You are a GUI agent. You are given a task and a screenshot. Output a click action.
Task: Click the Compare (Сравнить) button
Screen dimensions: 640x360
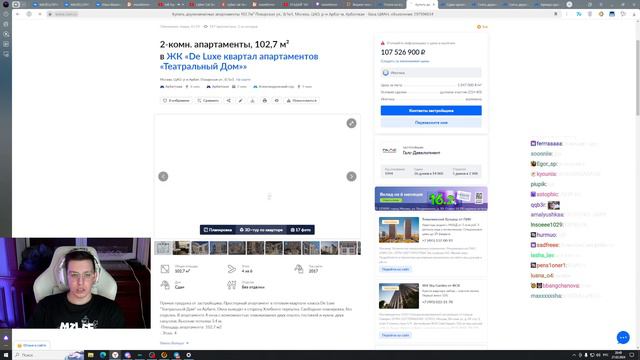click(x=208, y=100)
